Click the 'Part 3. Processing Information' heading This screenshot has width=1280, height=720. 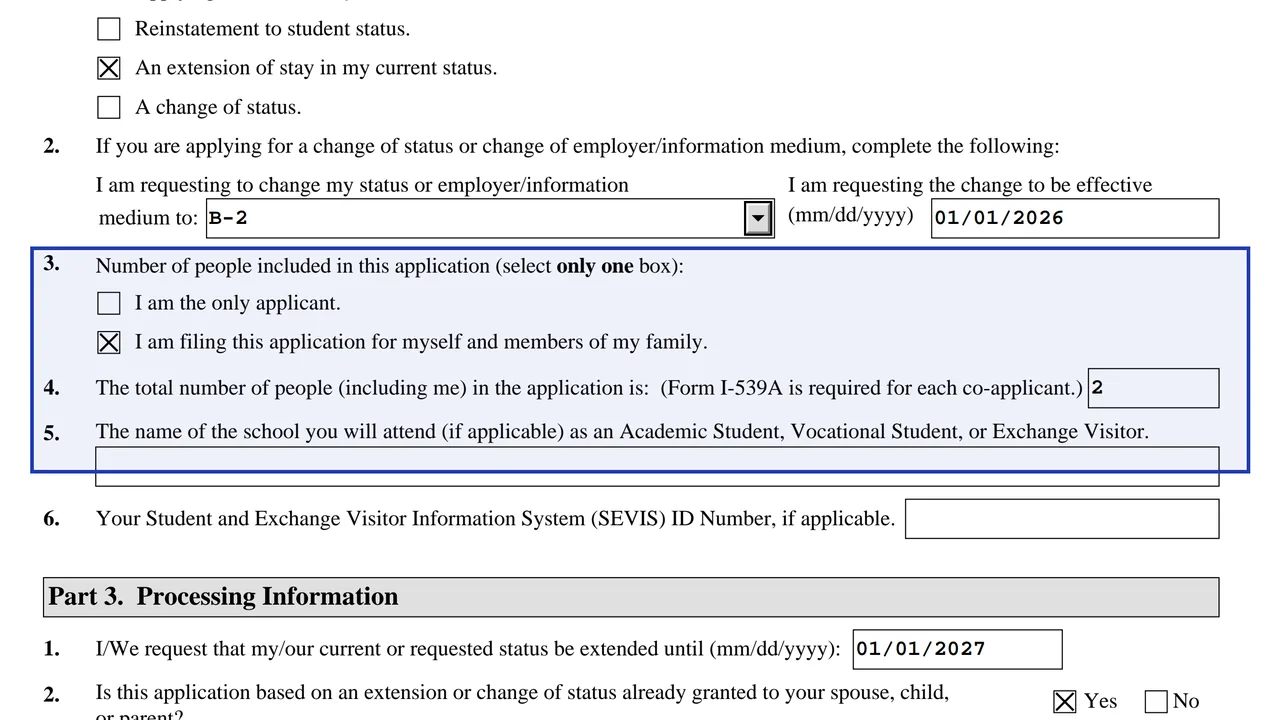coord(223,597)
